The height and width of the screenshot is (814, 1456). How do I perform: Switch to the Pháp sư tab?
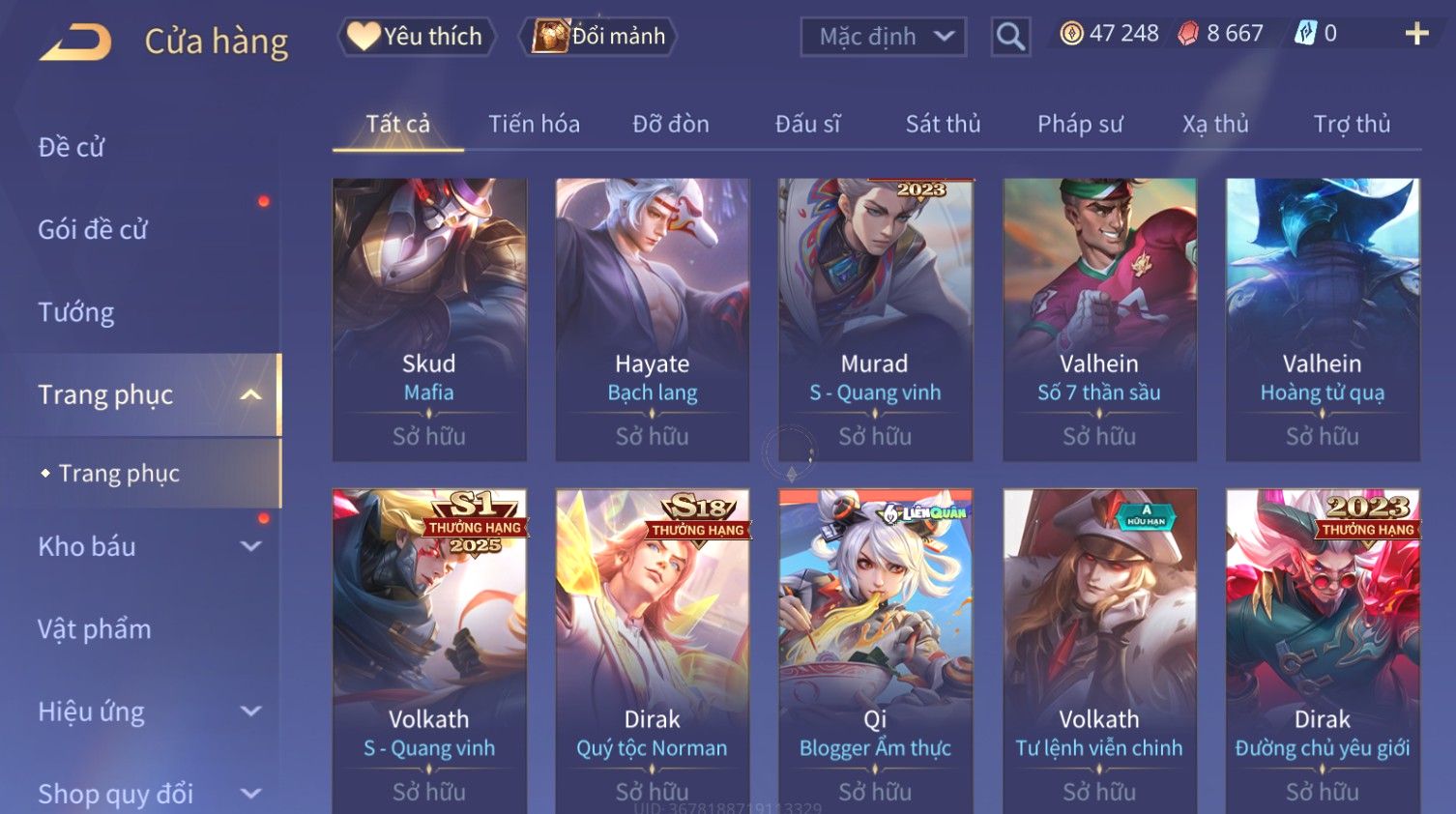coord(1080,124)
